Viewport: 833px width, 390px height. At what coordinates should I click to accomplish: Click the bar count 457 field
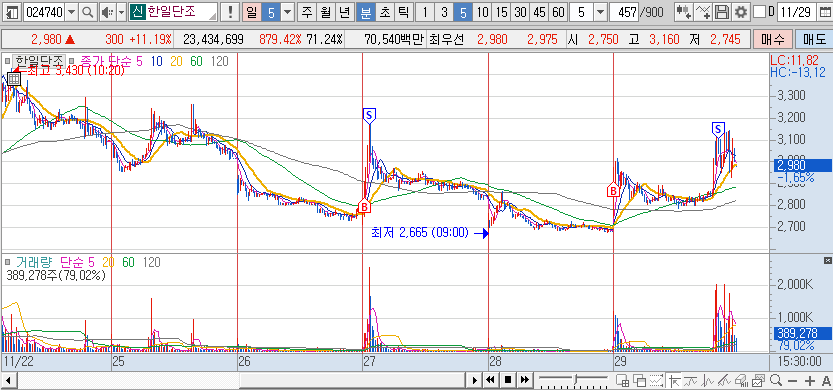point(624,12)
